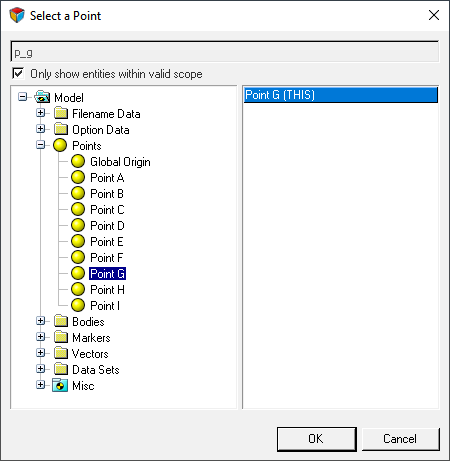The height and width of the screenshot is (461, 450).
Task: Select Point E in the tree
Action: click(107, 242)
